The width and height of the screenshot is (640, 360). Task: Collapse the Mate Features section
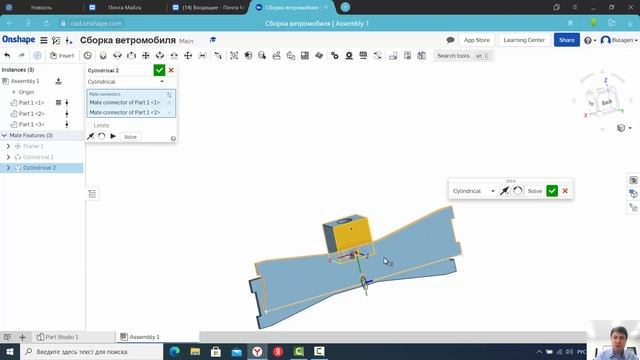point(4,135)
